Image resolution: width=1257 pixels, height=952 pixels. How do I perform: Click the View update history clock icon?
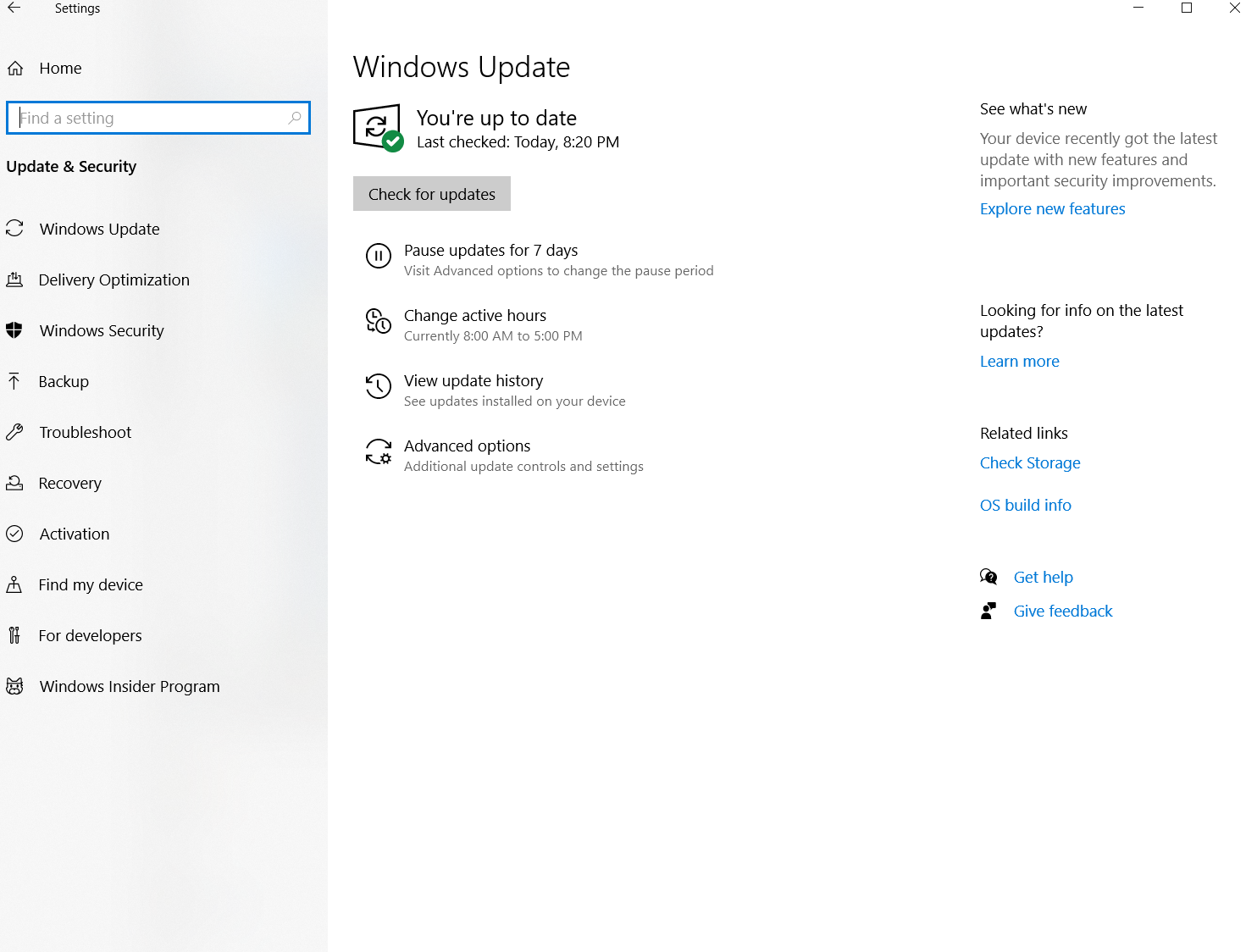378,386
